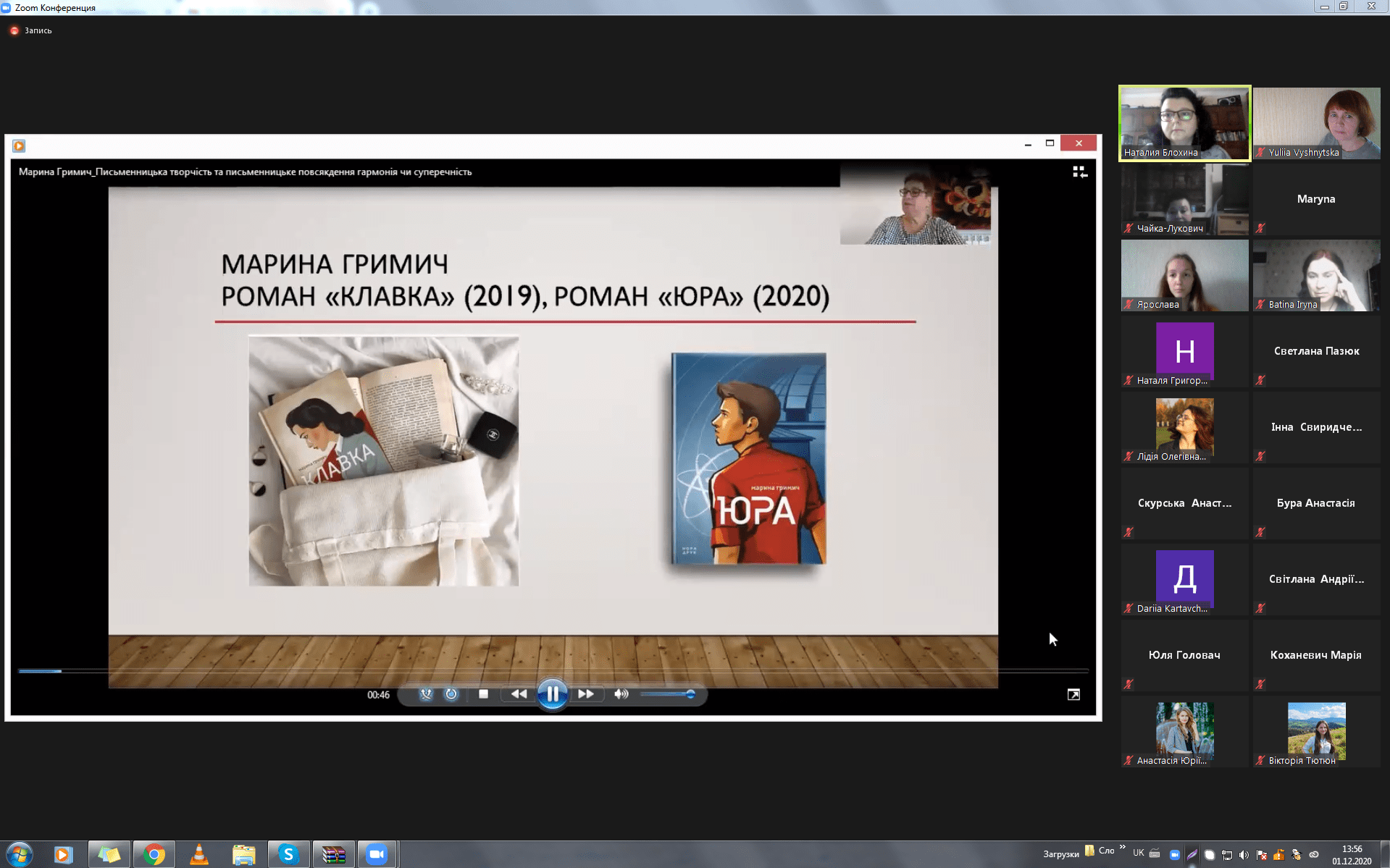Pause the video in the media player
This screenshot has width=1390, height=868.
click(552, 694)
